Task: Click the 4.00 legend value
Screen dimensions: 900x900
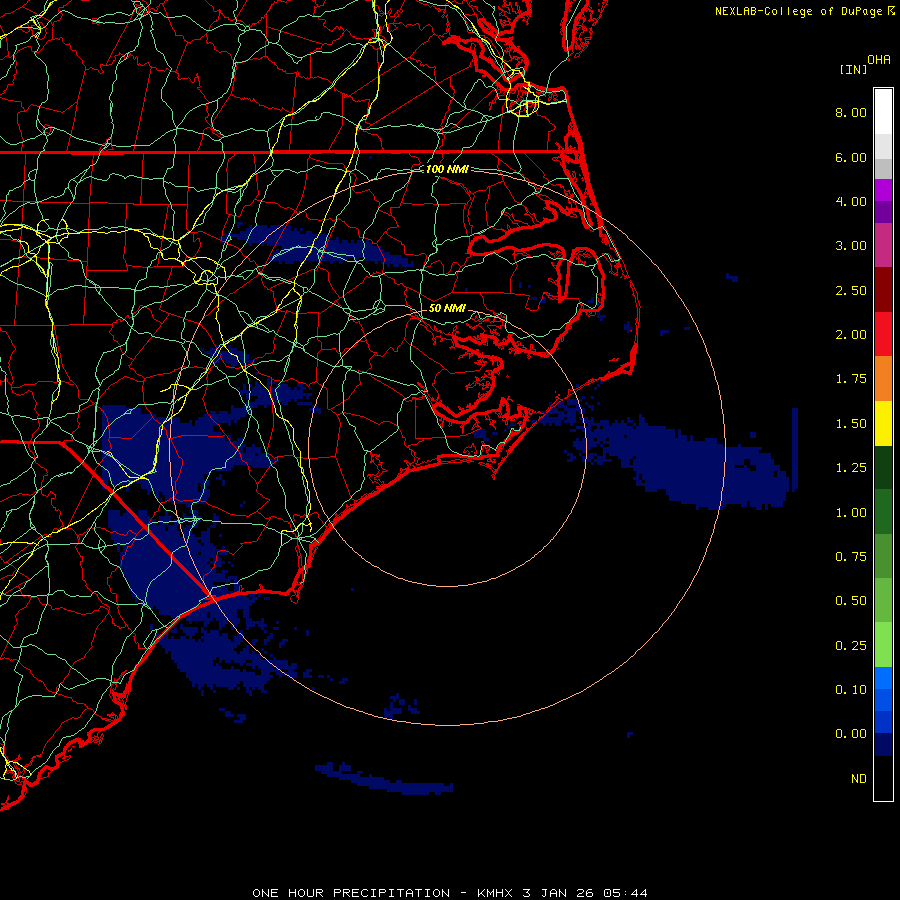Action: pos(851,201)
